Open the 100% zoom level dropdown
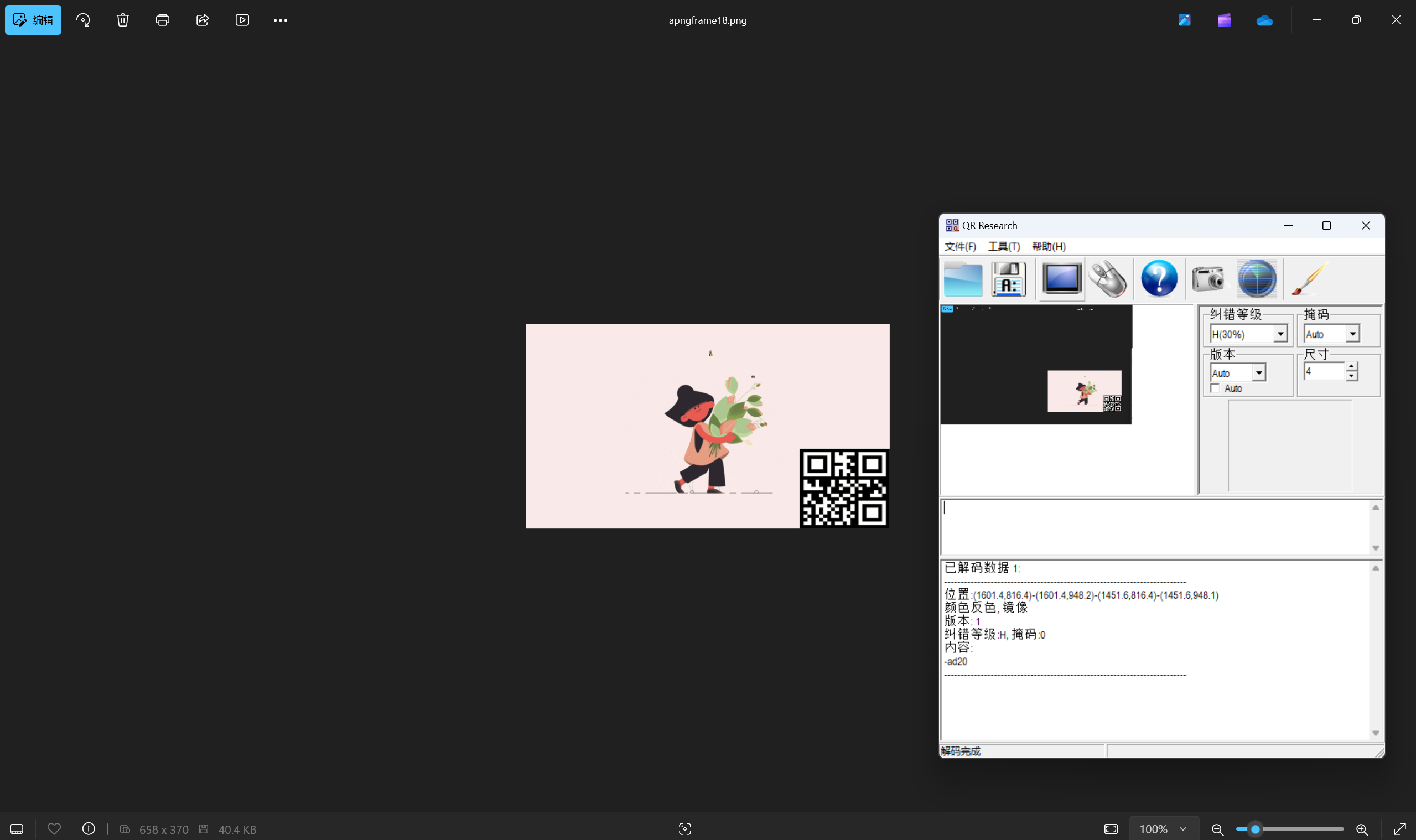The height and width of the screenshot is (840, 1416). coord(1164,829)
